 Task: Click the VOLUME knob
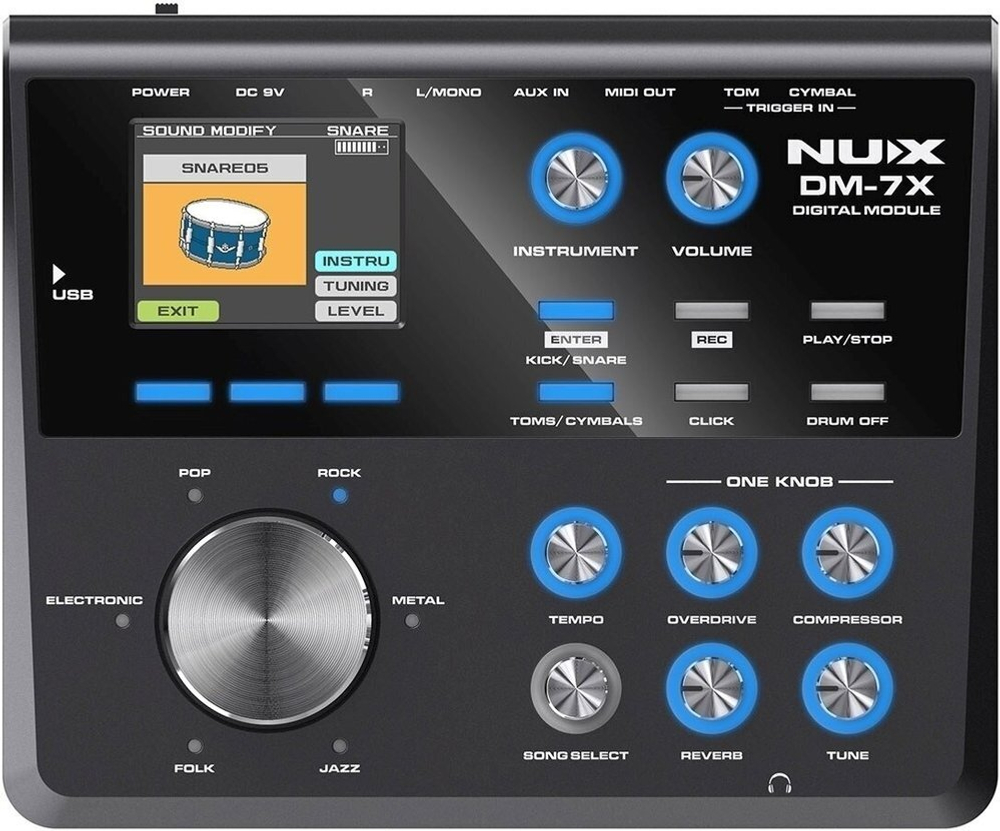point(712,179)
